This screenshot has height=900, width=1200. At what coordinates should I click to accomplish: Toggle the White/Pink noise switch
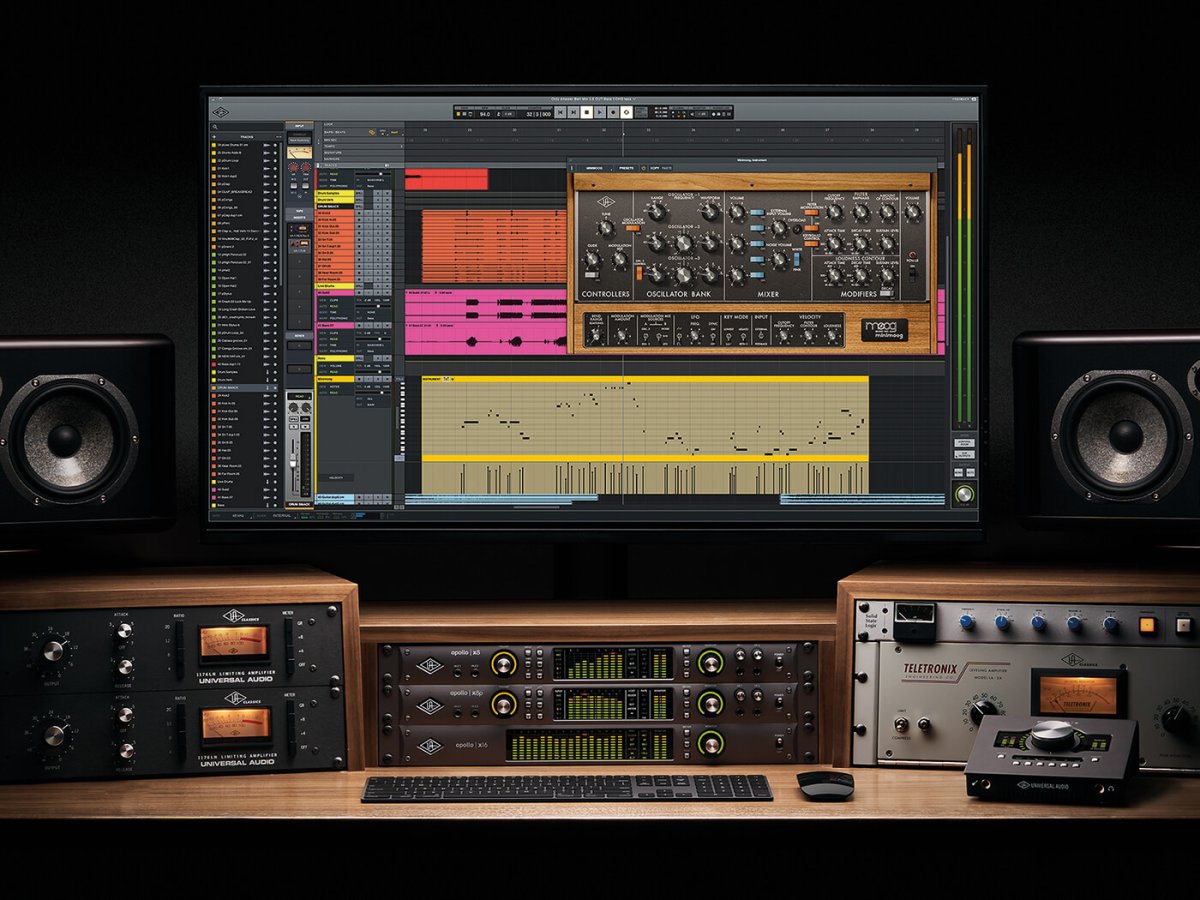[x=797, y=259]
